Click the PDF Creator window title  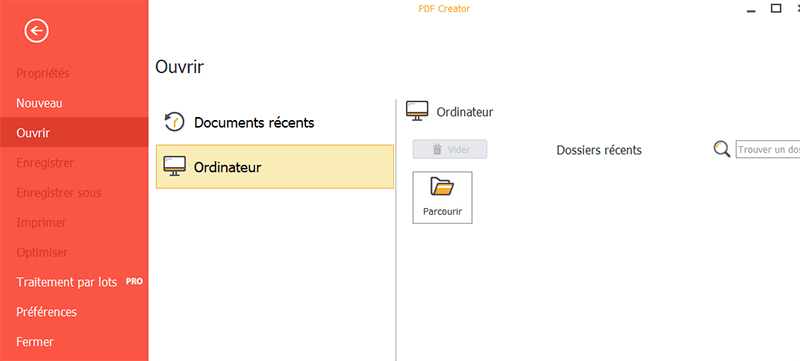pos(443,9)
